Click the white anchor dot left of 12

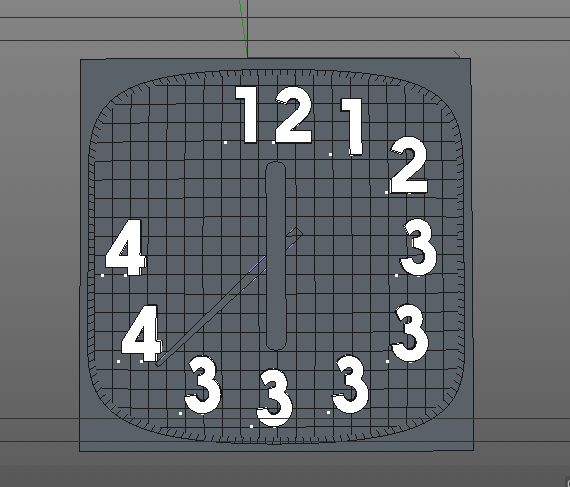point(225,142)
